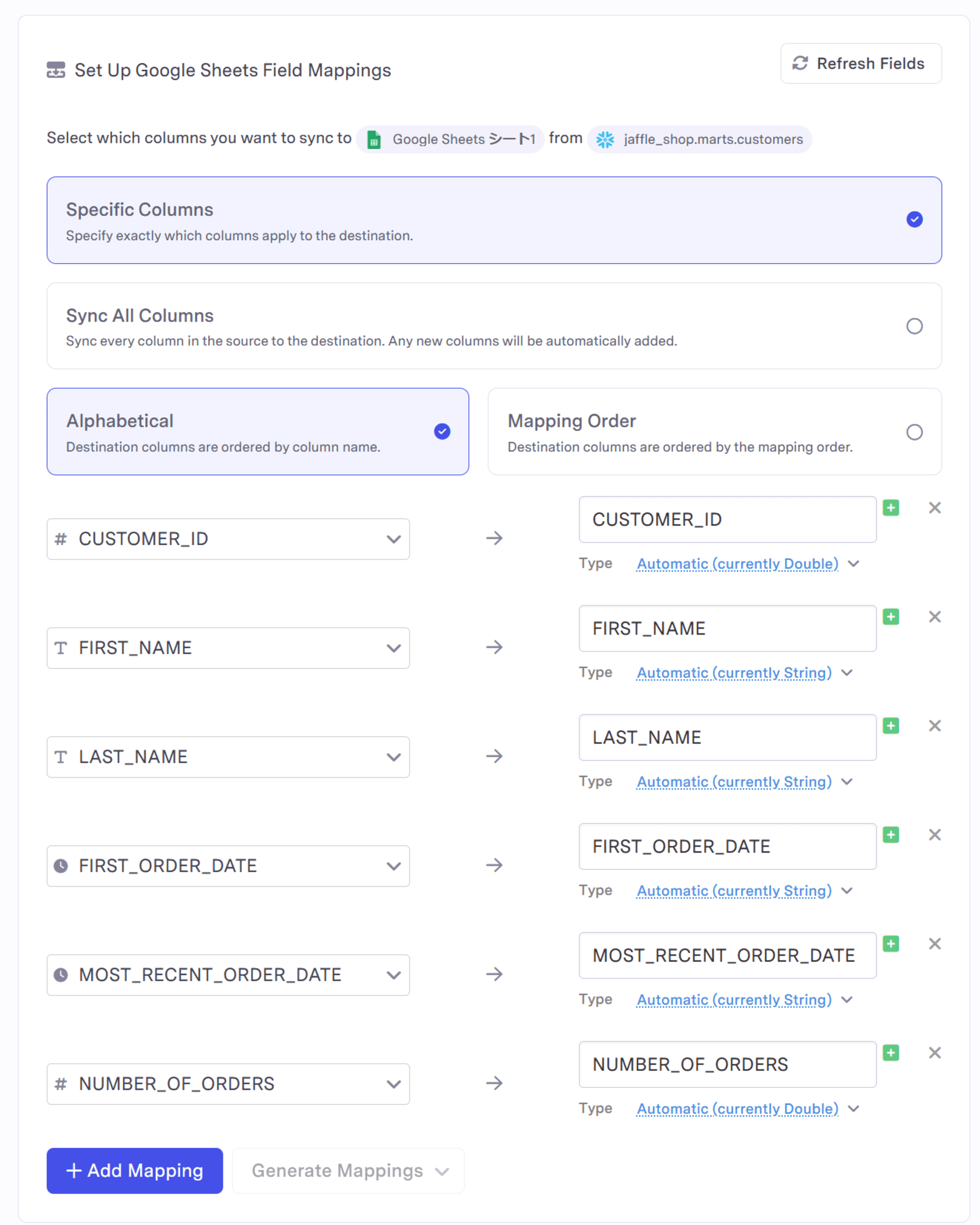
Task: Remove the LAST_NAME mapping
Action: point(935,726)
